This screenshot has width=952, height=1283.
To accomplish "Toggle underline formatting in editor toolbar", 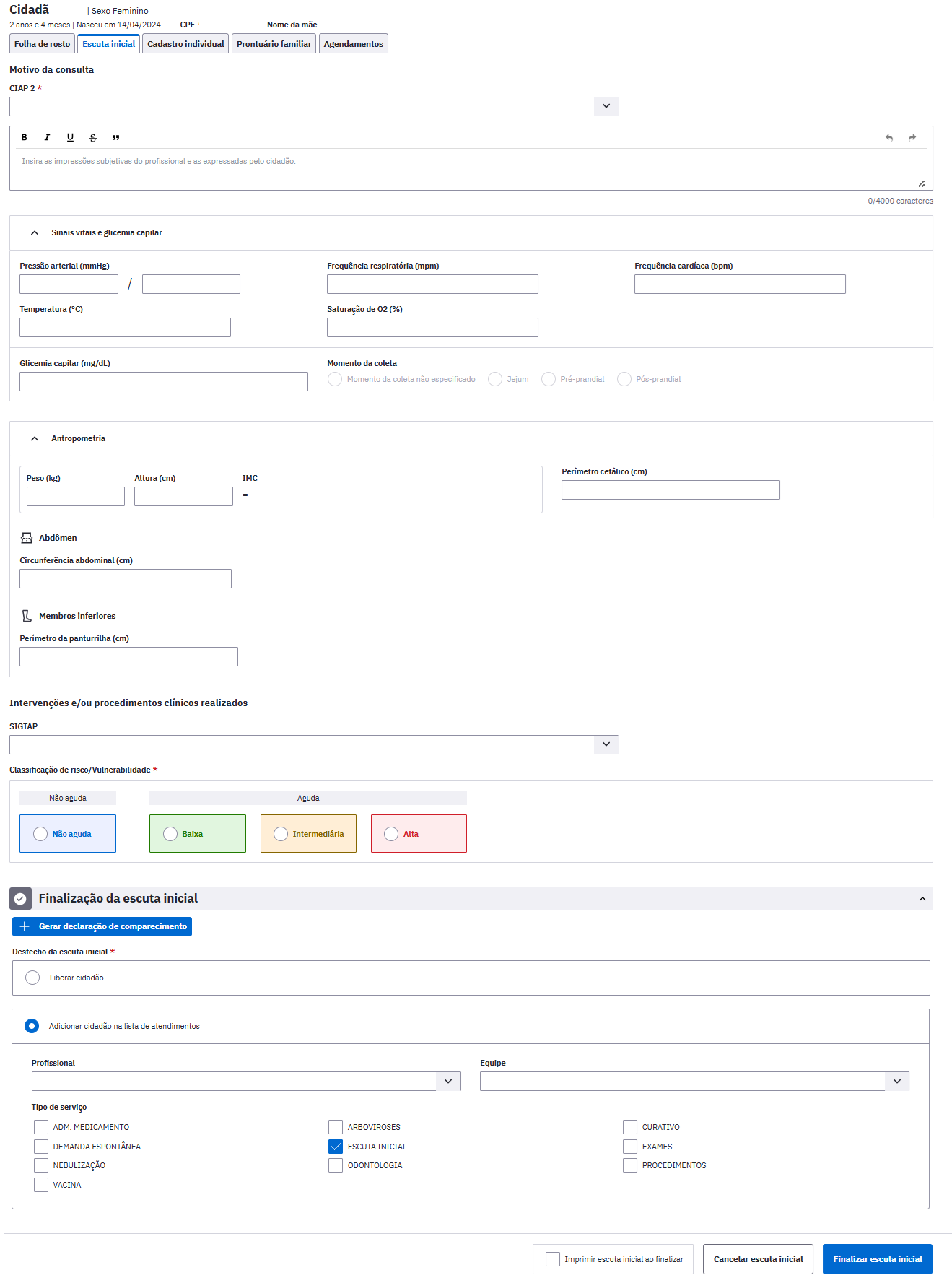I will (70, 137).
